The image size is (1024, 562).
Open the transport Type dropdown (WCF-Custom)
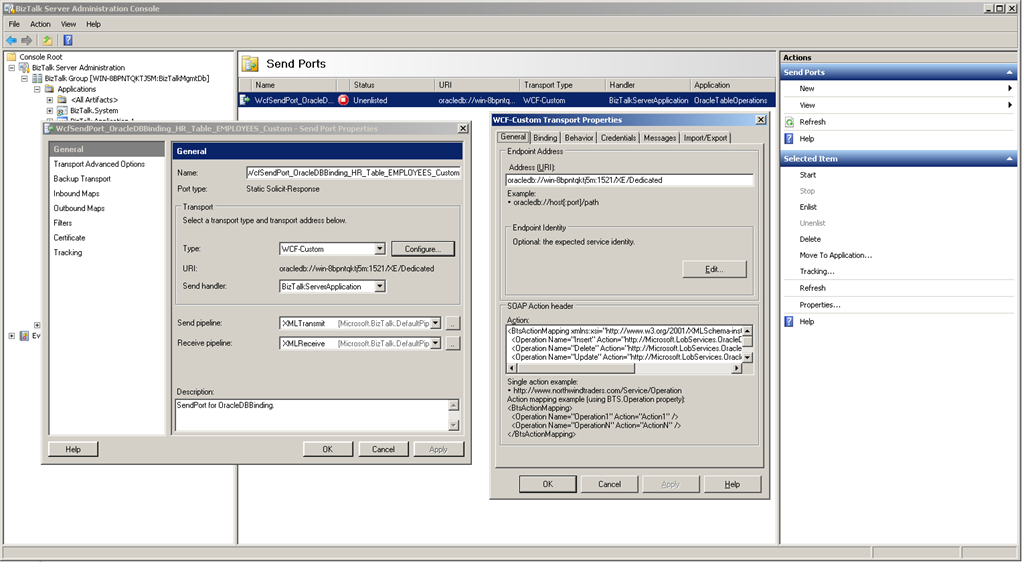click(379, 249)
